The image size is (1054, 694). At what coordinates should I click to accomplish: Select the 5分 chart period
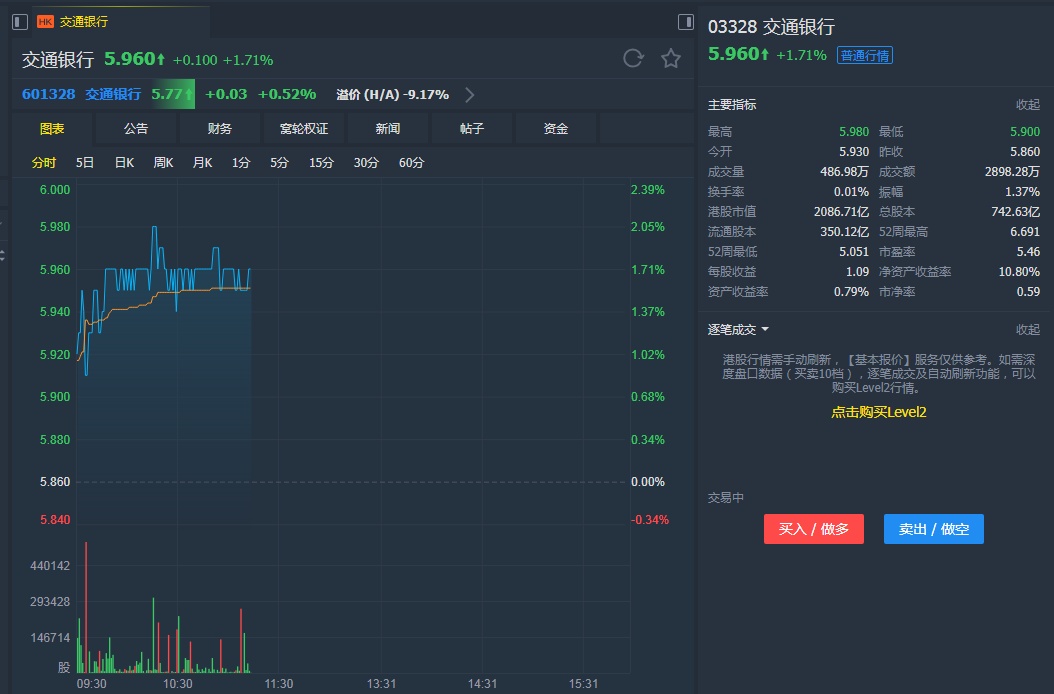click(279, 163)
